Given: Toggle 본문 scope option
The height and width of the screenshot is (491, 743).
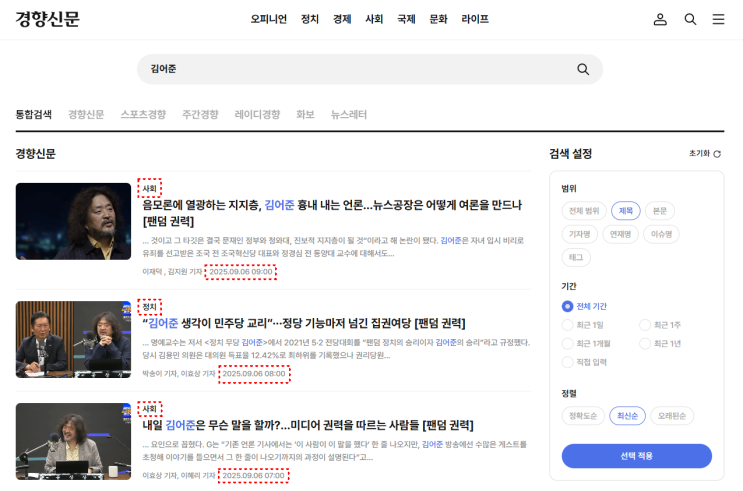Looking at the screenshot, I should point(660,211).
